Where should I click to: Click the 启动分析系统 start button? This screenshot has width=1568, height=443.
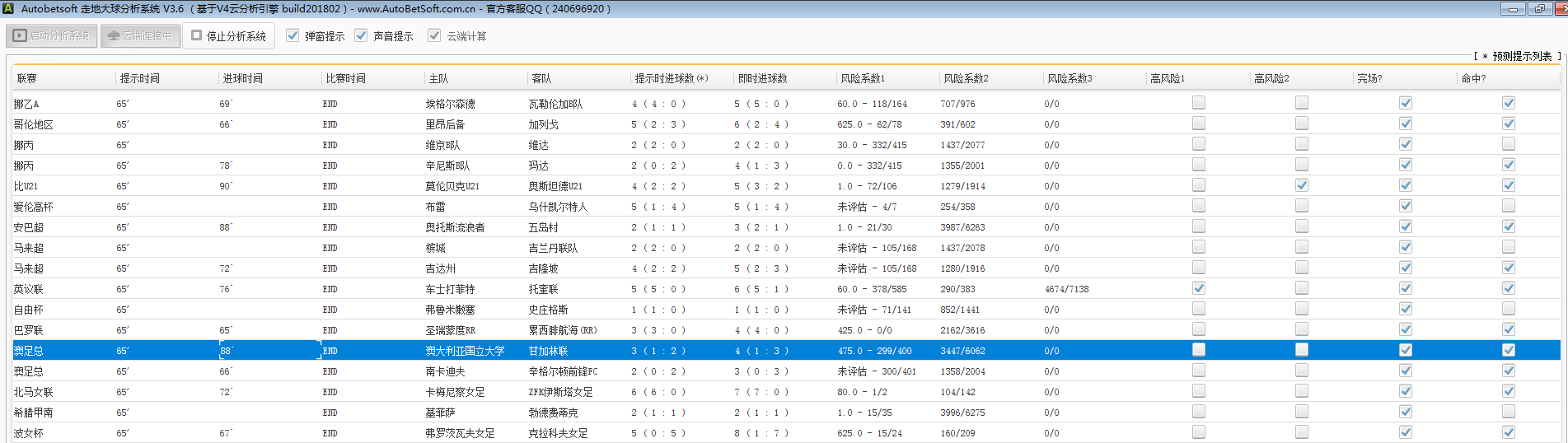point(53,36)
